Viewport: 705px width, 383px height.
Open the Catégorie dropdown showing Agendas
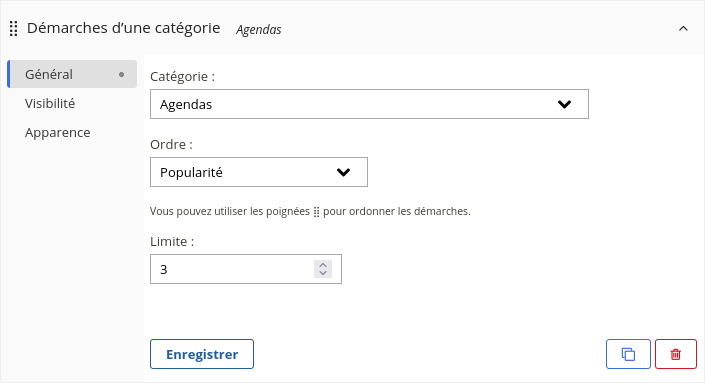point(369,104)
